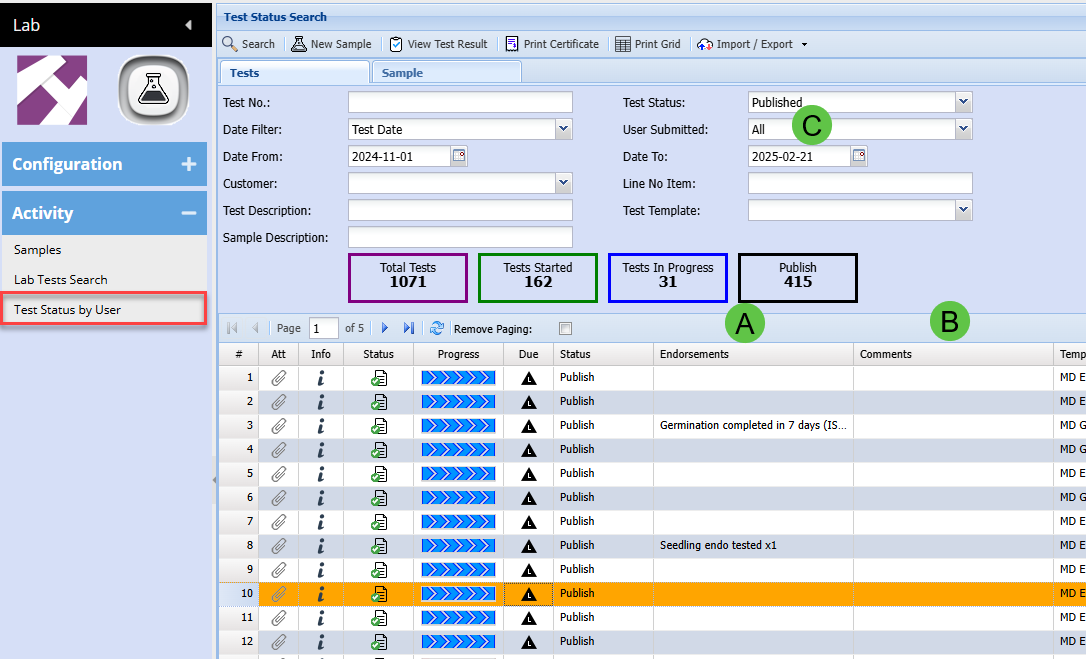Click the Search magnifier icon in toolbar
Screen dimensions: 1086x659
coord(230,44)
